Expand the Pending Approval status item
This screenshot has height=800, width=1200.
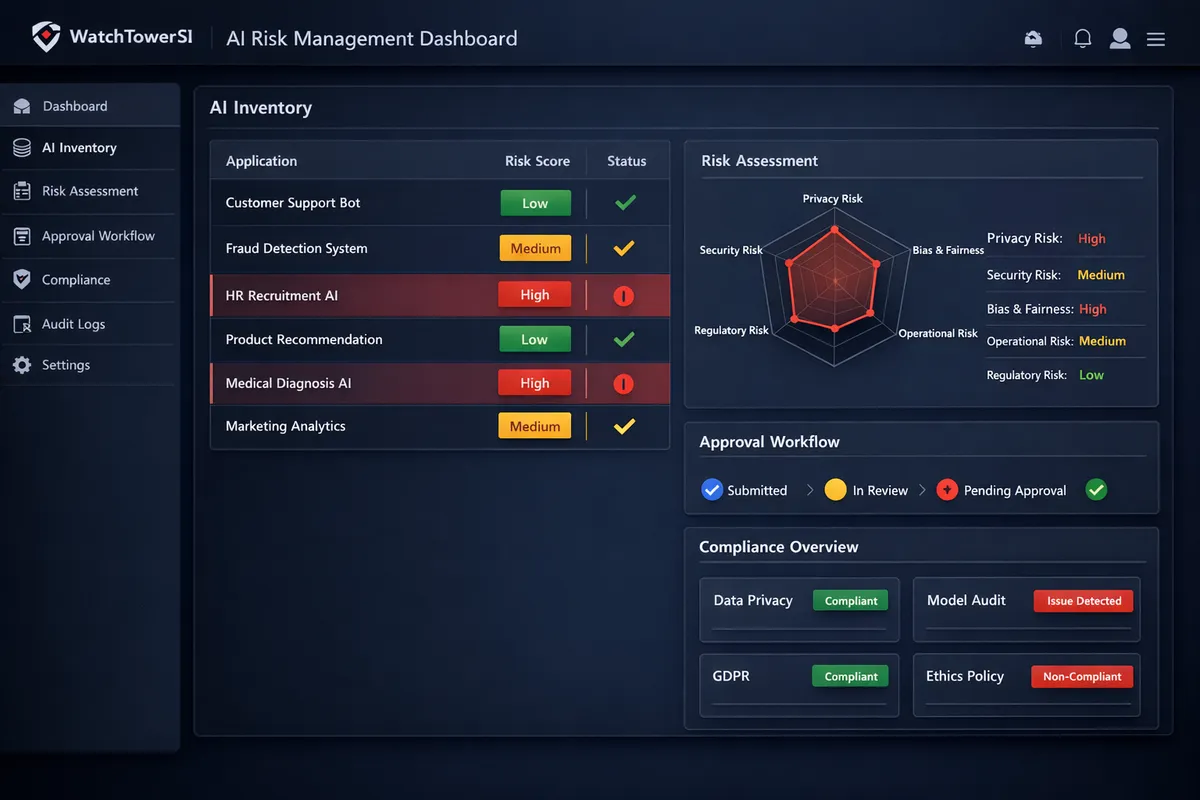(x=946, y=489)
